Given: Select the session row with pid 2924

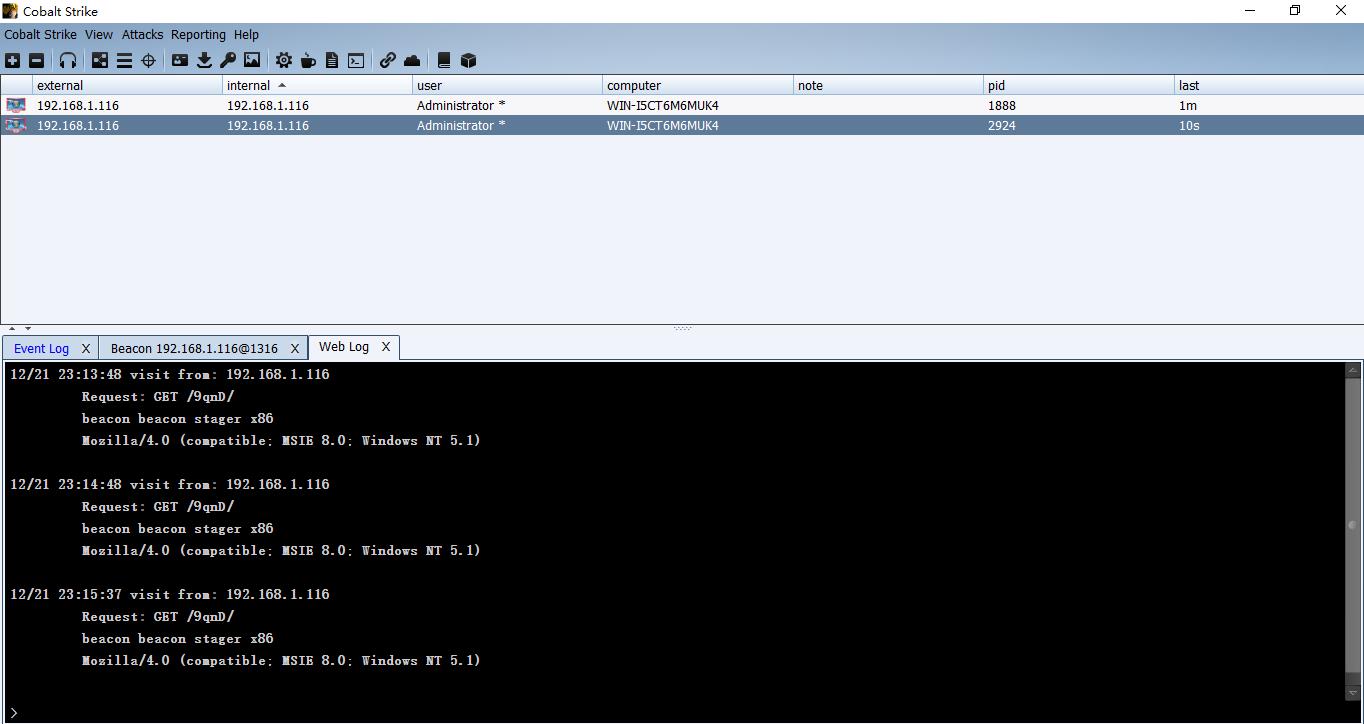Looking at the screenshot, I should (x=682, y=125).
